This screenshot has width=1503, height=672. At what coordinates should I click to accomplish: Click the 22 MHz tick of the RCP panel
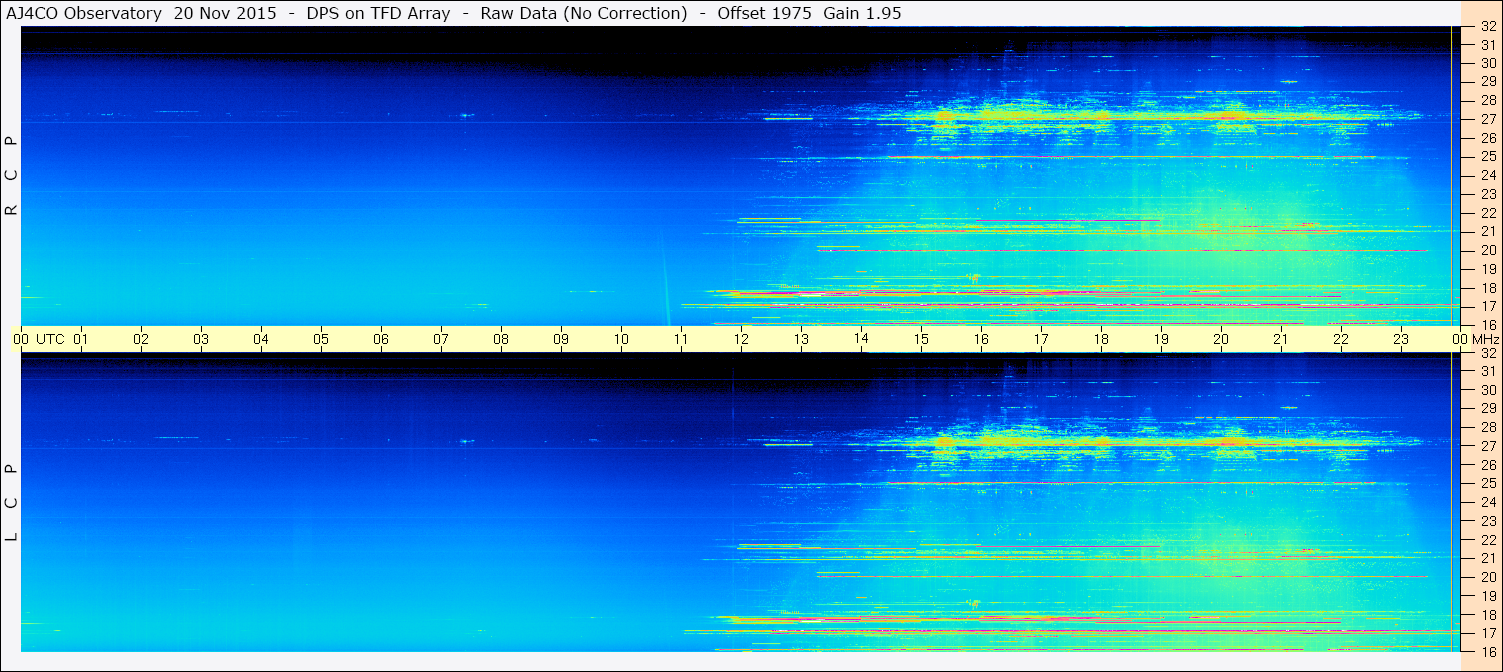point(1488,213)
